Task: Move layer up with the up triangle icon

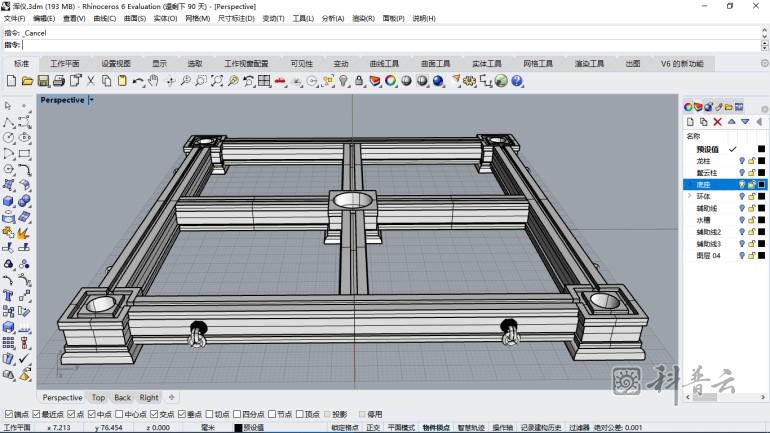Action: click(x=732, y=122)
